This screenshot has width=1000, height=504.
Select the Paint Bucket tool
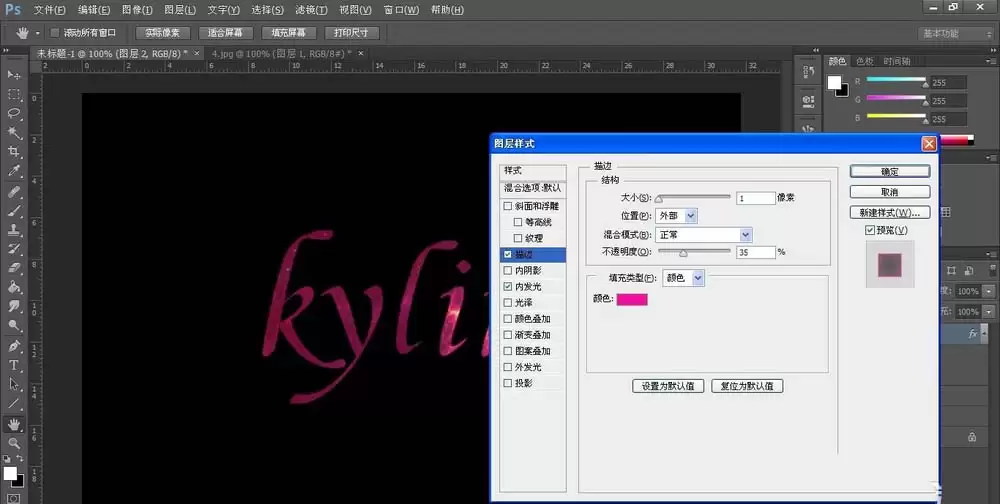pyautogui.click(x=14, y=287)
